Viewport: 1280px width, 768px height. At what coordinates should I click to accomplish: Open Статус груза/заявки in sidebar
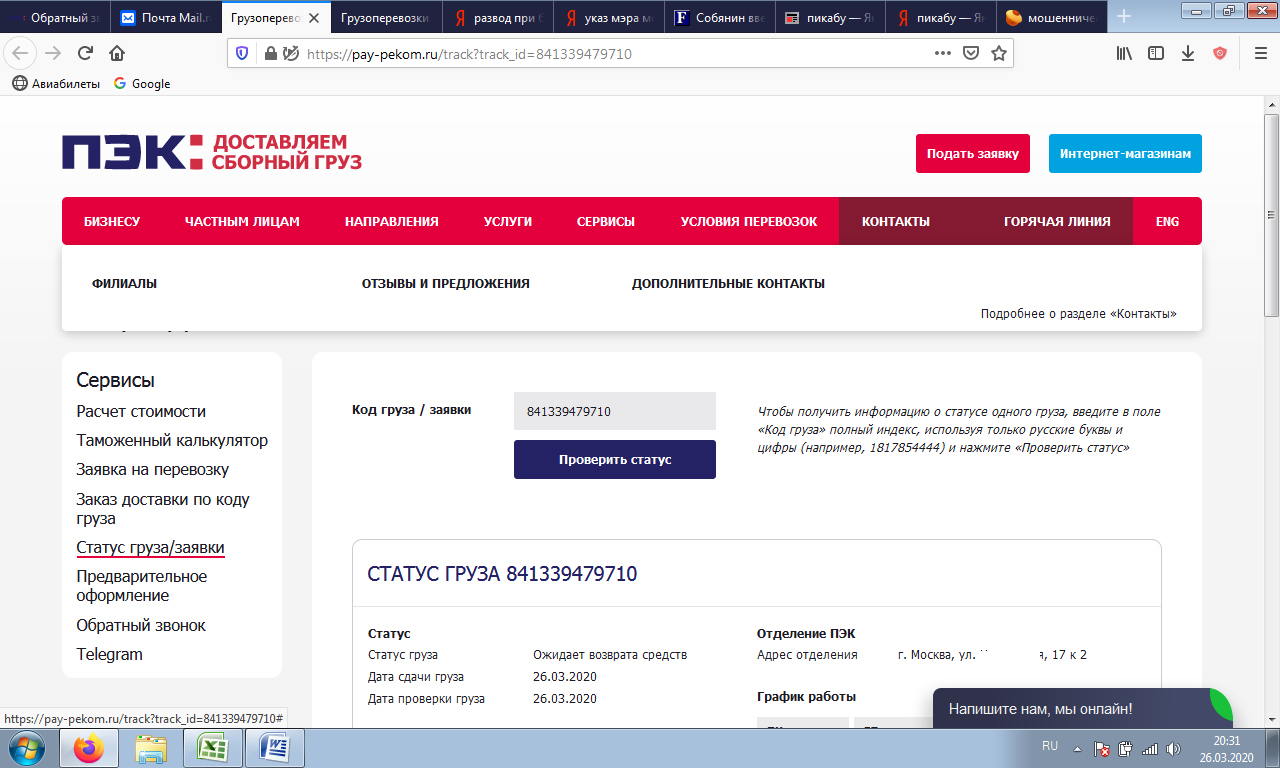150,547
